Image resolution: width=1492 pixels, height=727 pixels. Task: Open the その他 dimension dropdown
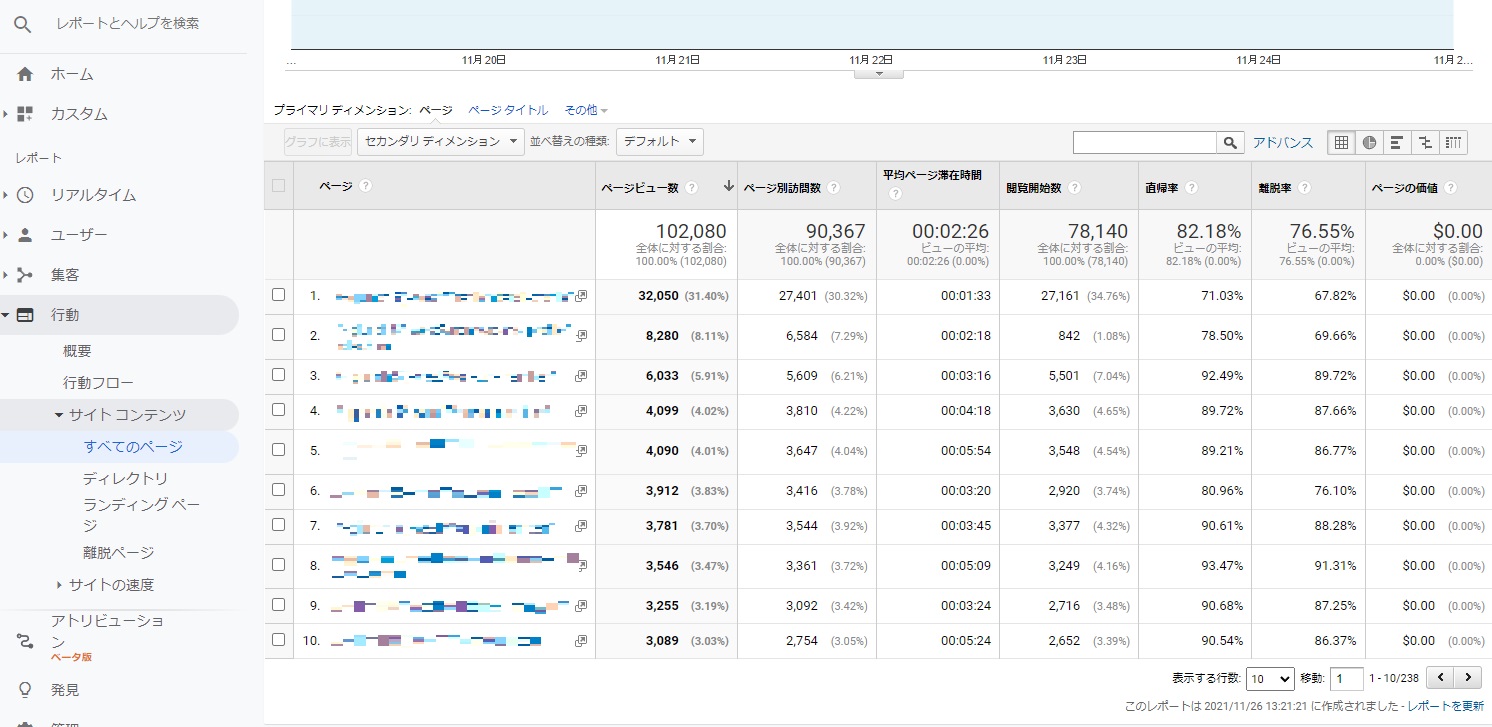click(x=586, y=110)
